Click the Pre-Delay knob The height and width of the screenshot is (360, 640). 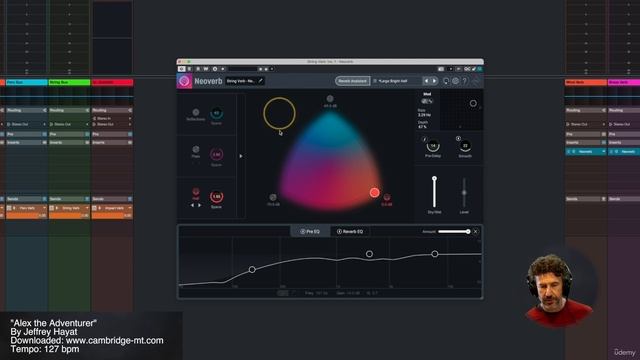pos(433,146)
